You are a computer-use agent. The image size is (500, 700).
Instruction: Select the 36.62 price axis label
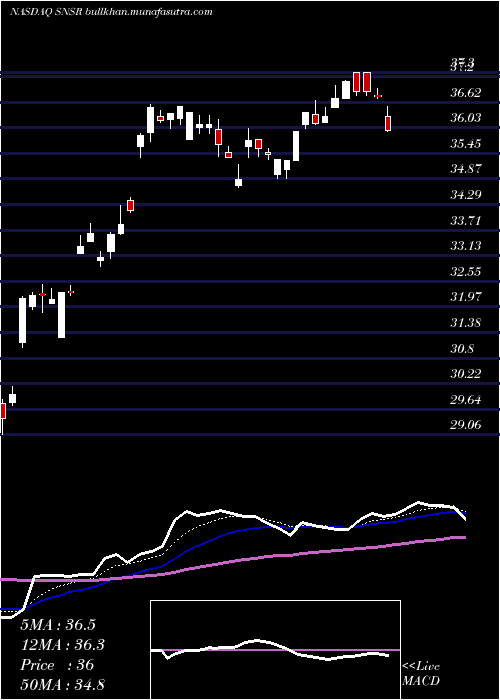click(x=466, y=92)
